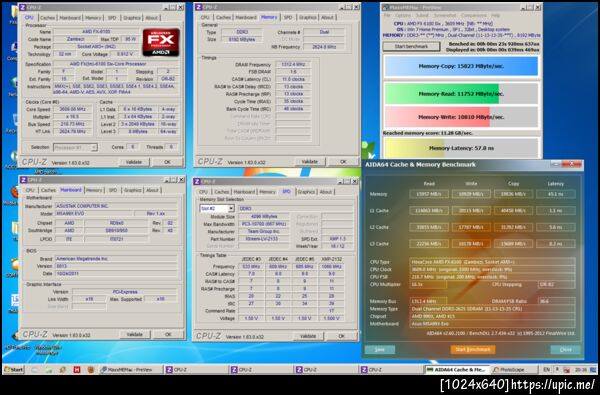Click CPU-Z icon in SPD window titlebar
The height and width of the screenshot is (395, 600).
(198, 181)
